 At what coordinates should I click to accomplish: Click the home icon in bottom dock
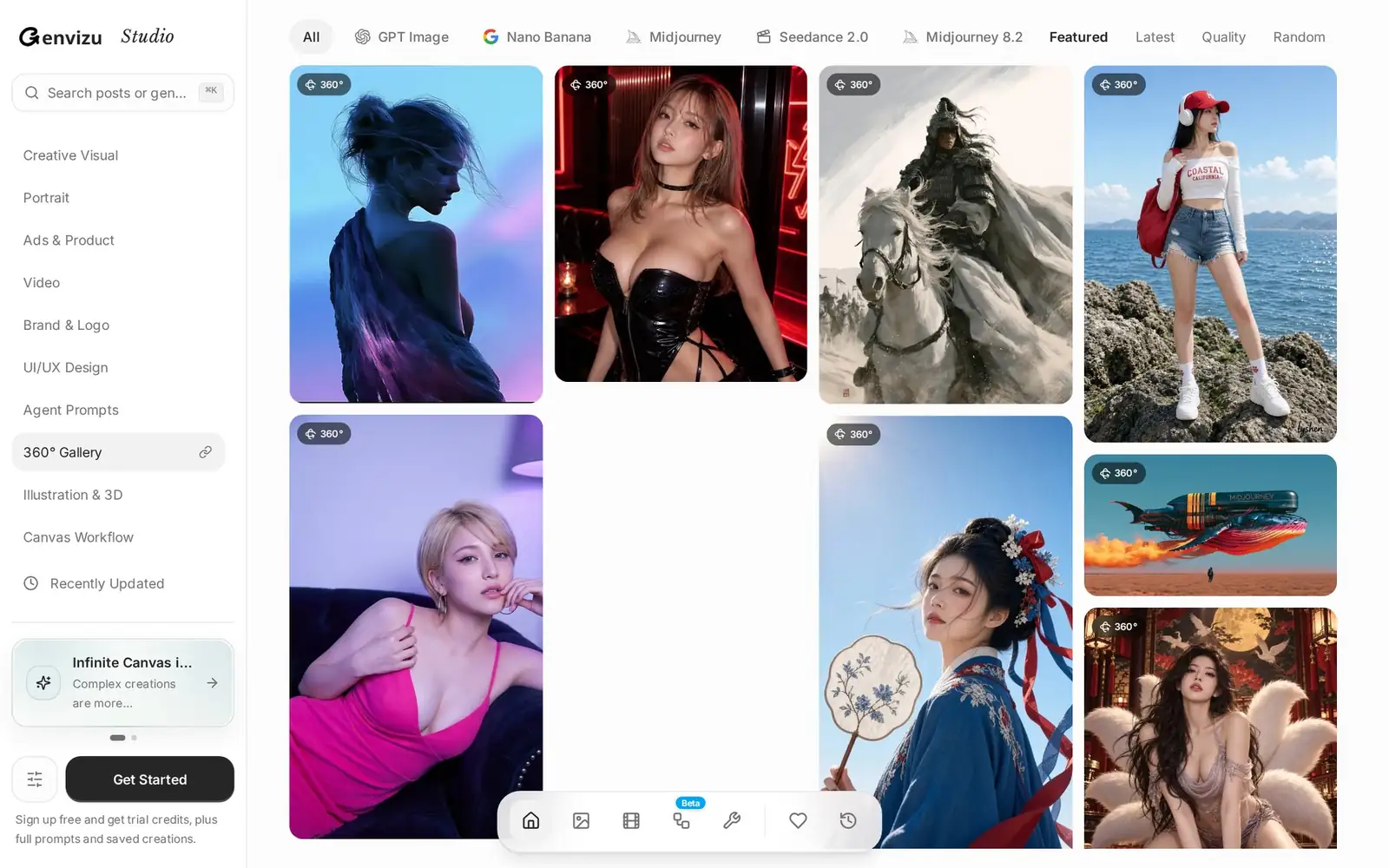pos(531,820)
